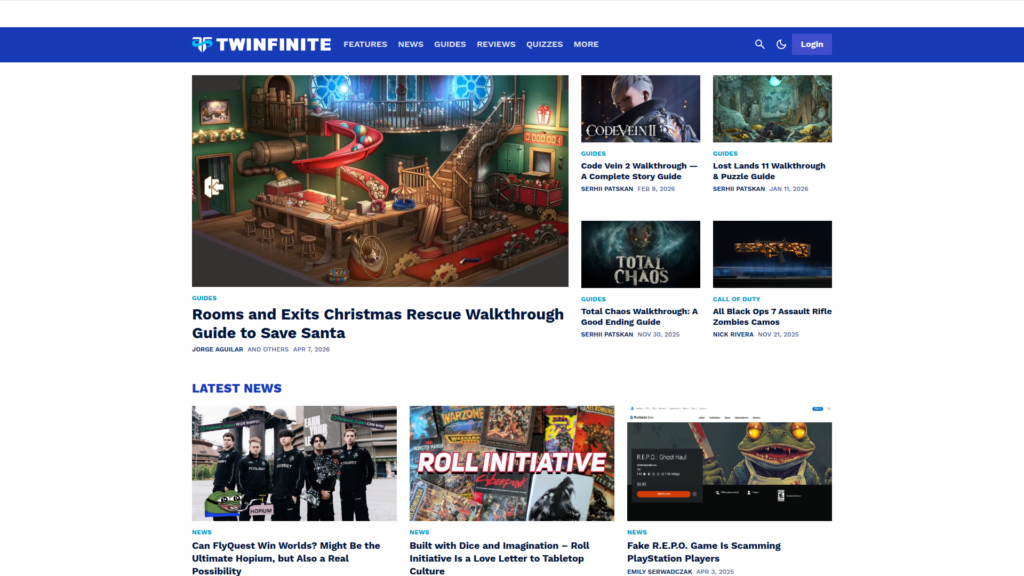Open the Roll Initiative article image
This screenshot has width=1024, height=576.
click(512, 463)
